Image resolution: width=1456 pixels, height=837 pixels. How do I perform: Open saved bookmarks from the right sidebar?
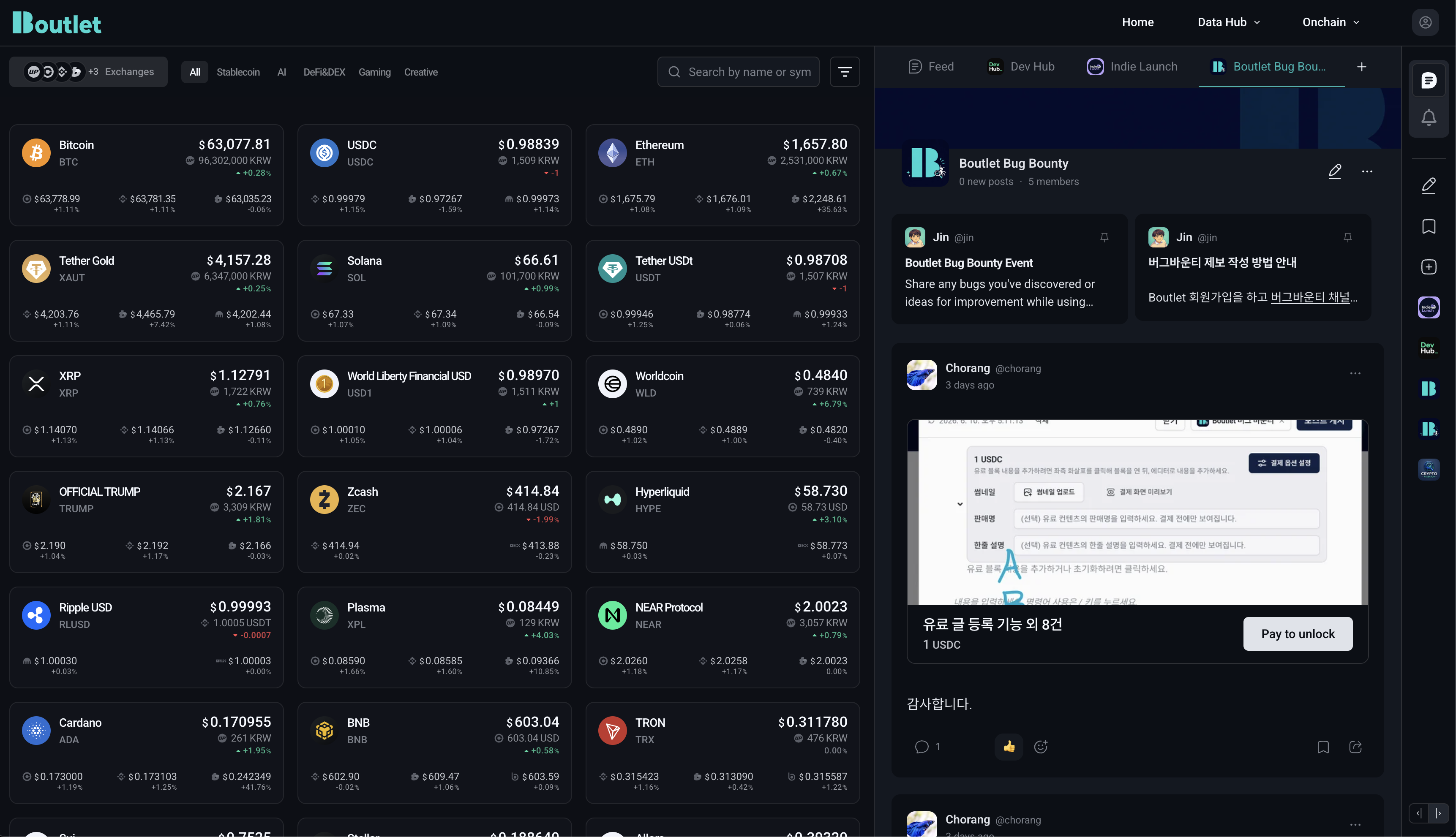click(x=1429, y=226)
